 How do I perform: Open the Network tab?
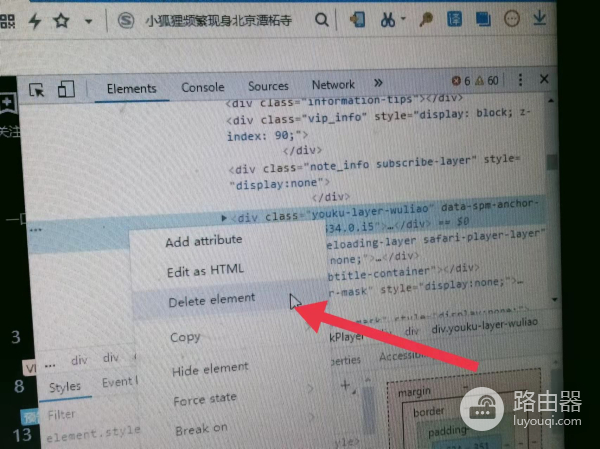click(x=333, y=85)
